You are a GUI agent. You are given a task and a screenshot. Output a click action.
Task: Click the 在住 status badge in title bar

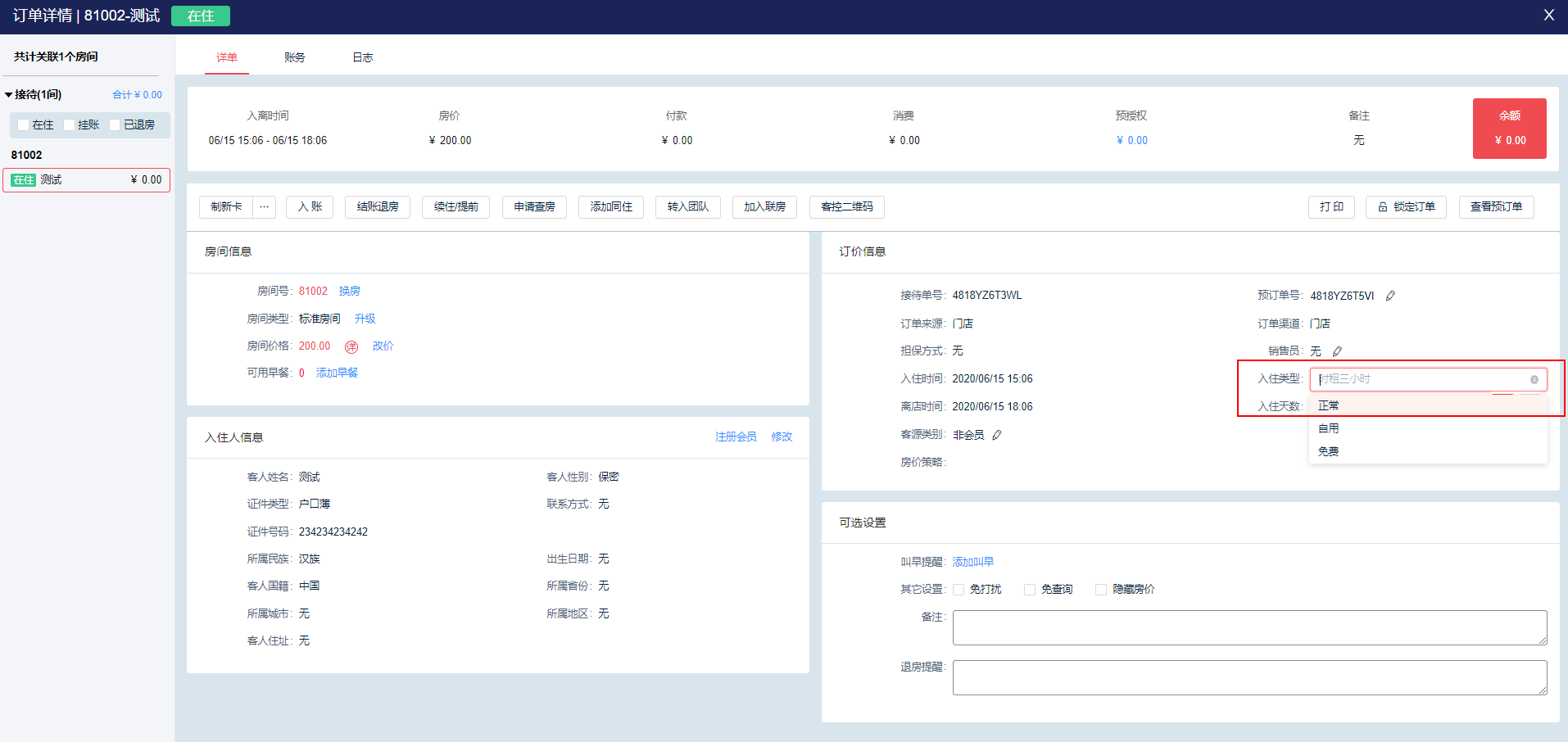[201, 16]
